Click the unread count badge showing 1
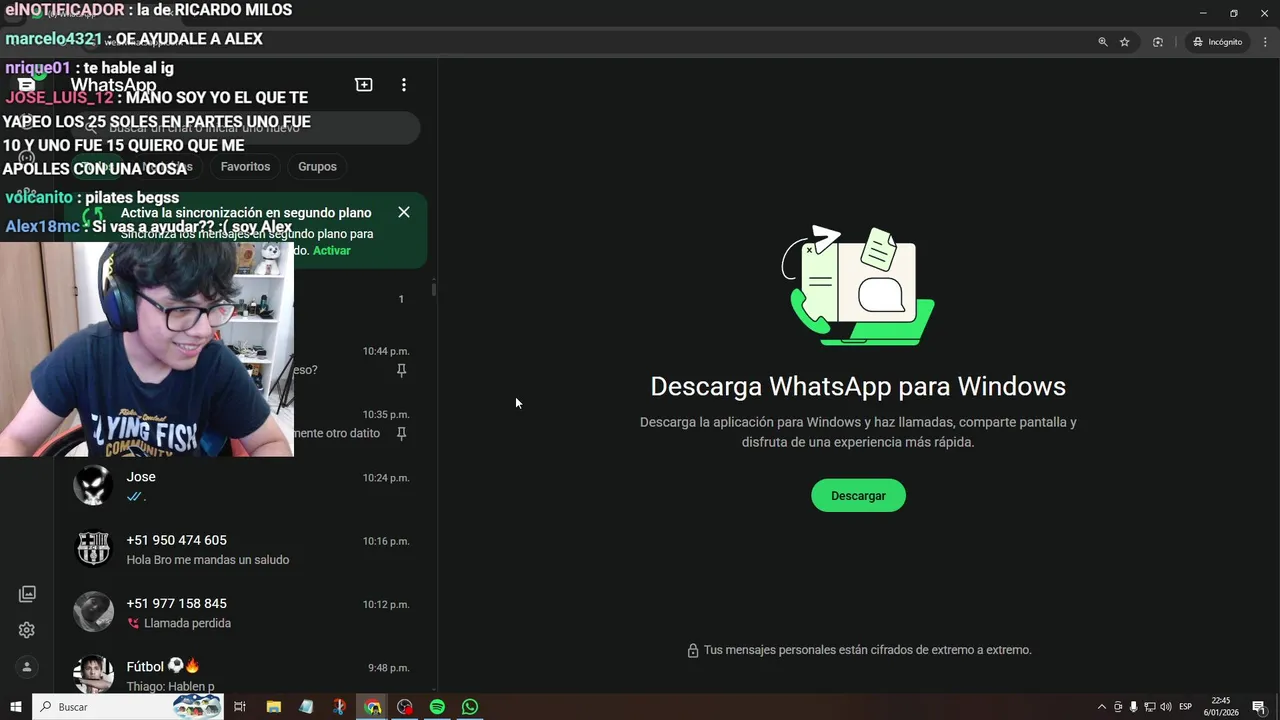 pos(401,299)
